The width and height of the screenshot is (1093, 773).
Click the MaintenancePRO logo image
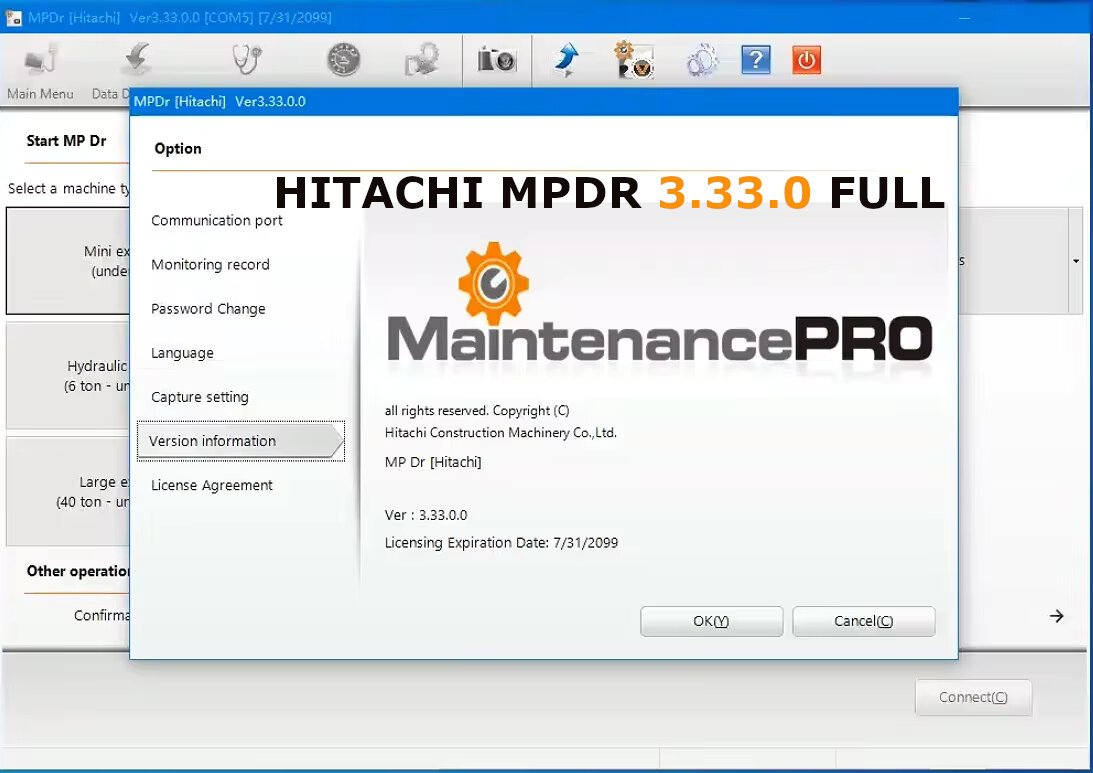(x=659, y=303)
